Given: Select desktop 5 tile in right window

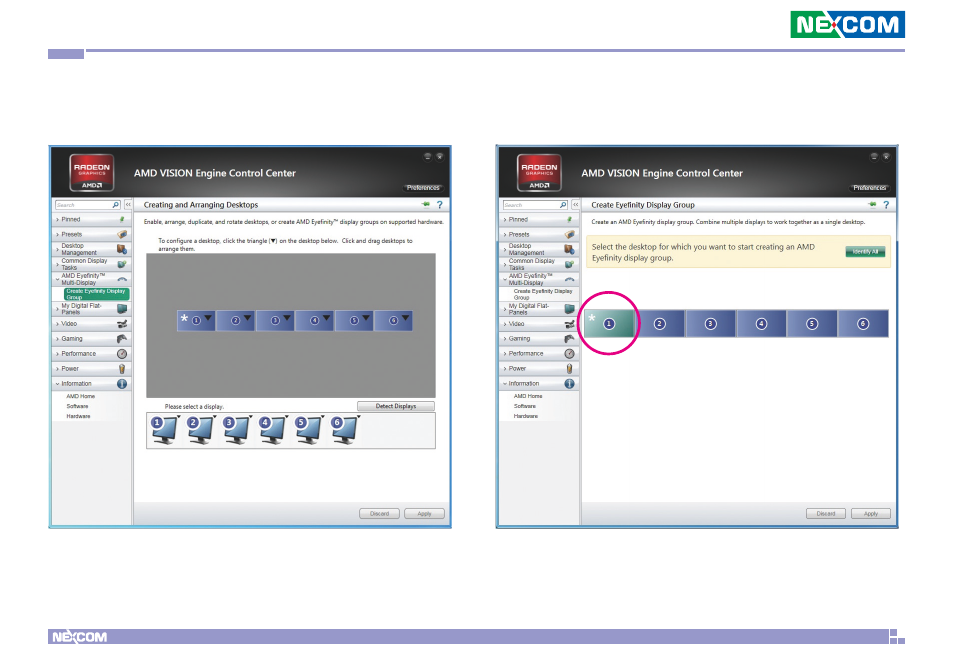Looking at the screenshot, I should click(x=812, y=324).
